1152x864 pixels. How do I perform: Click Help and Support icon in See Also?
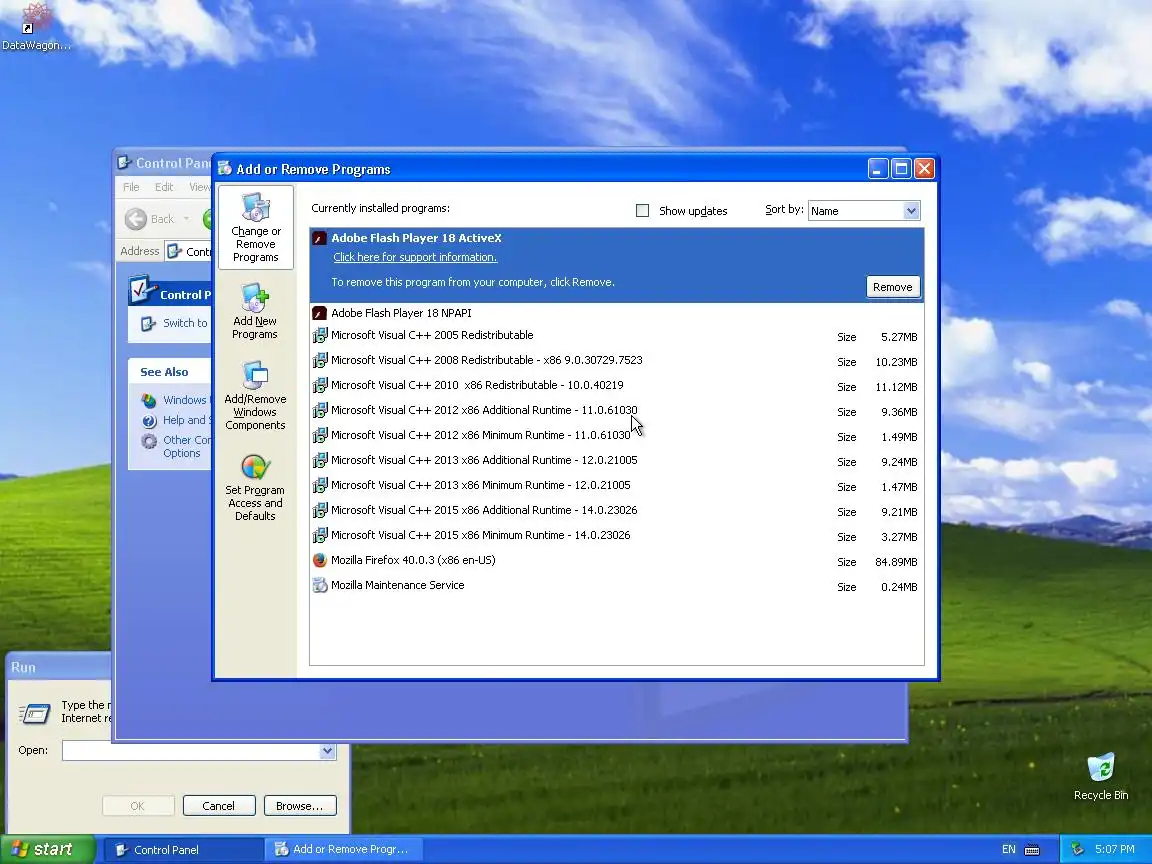click(x=149, y=421)
